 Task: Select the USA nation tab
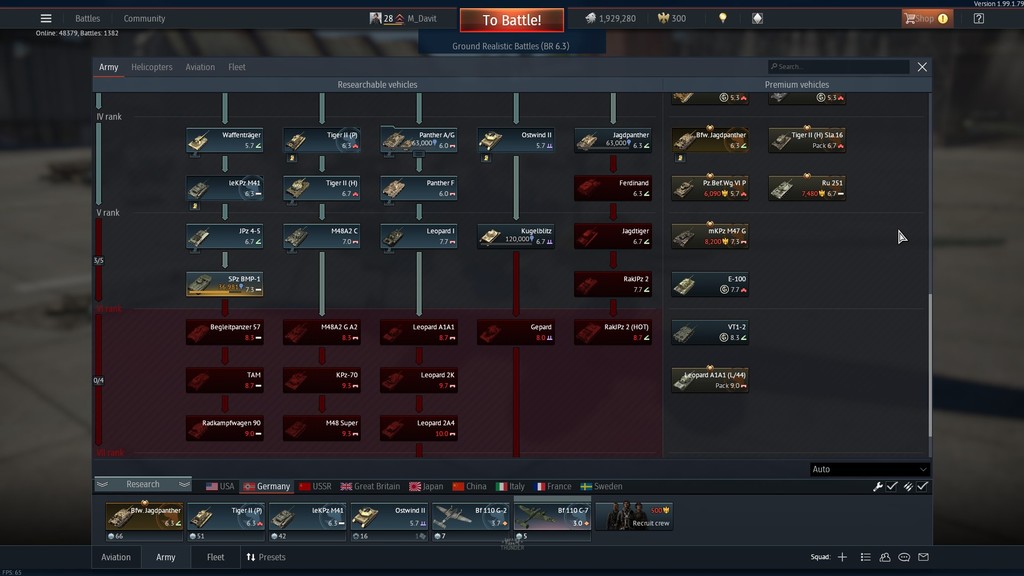coord(220,487)
